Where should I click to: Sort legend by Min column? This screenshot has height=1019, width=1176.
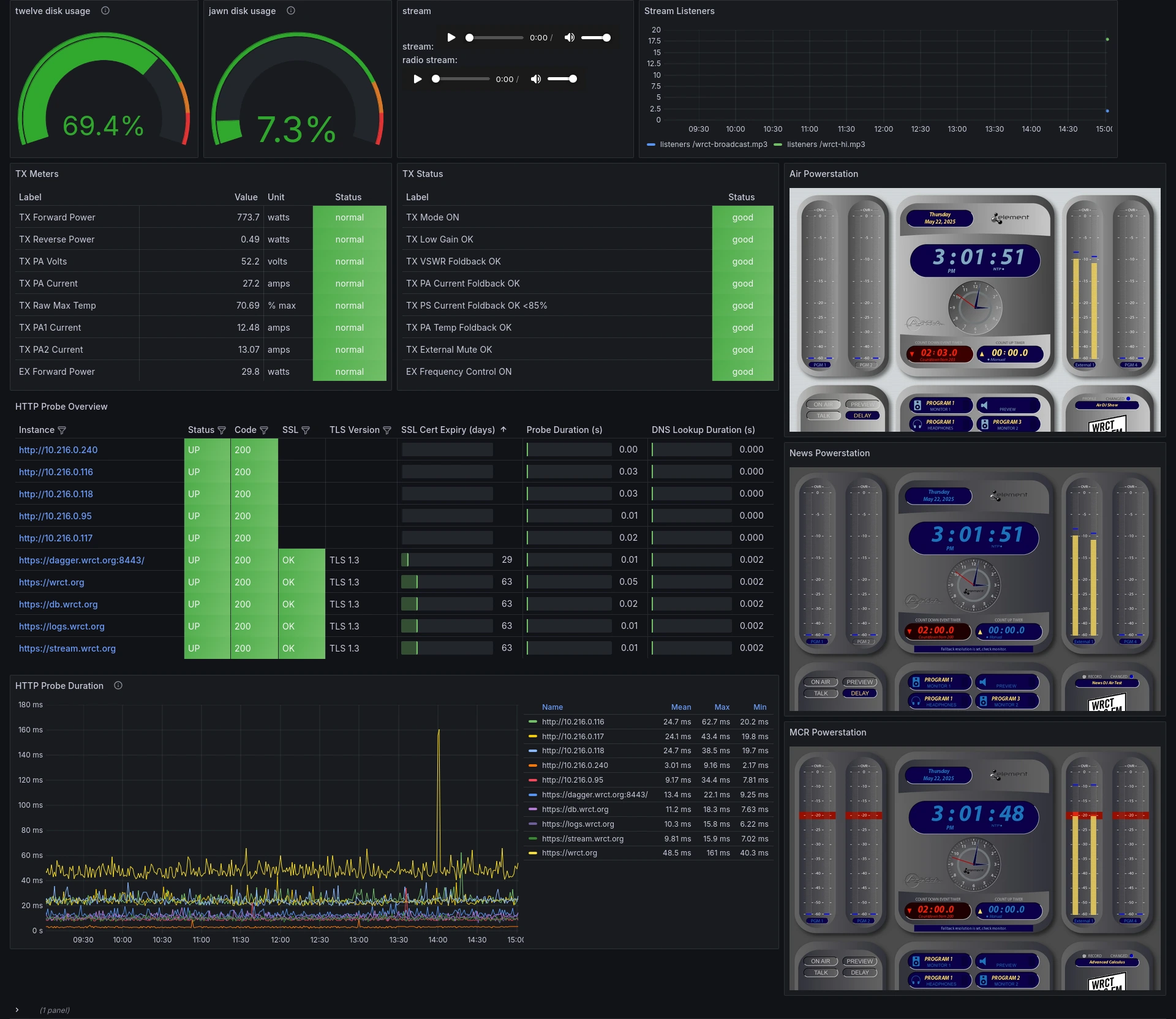(x=759, y=707)
